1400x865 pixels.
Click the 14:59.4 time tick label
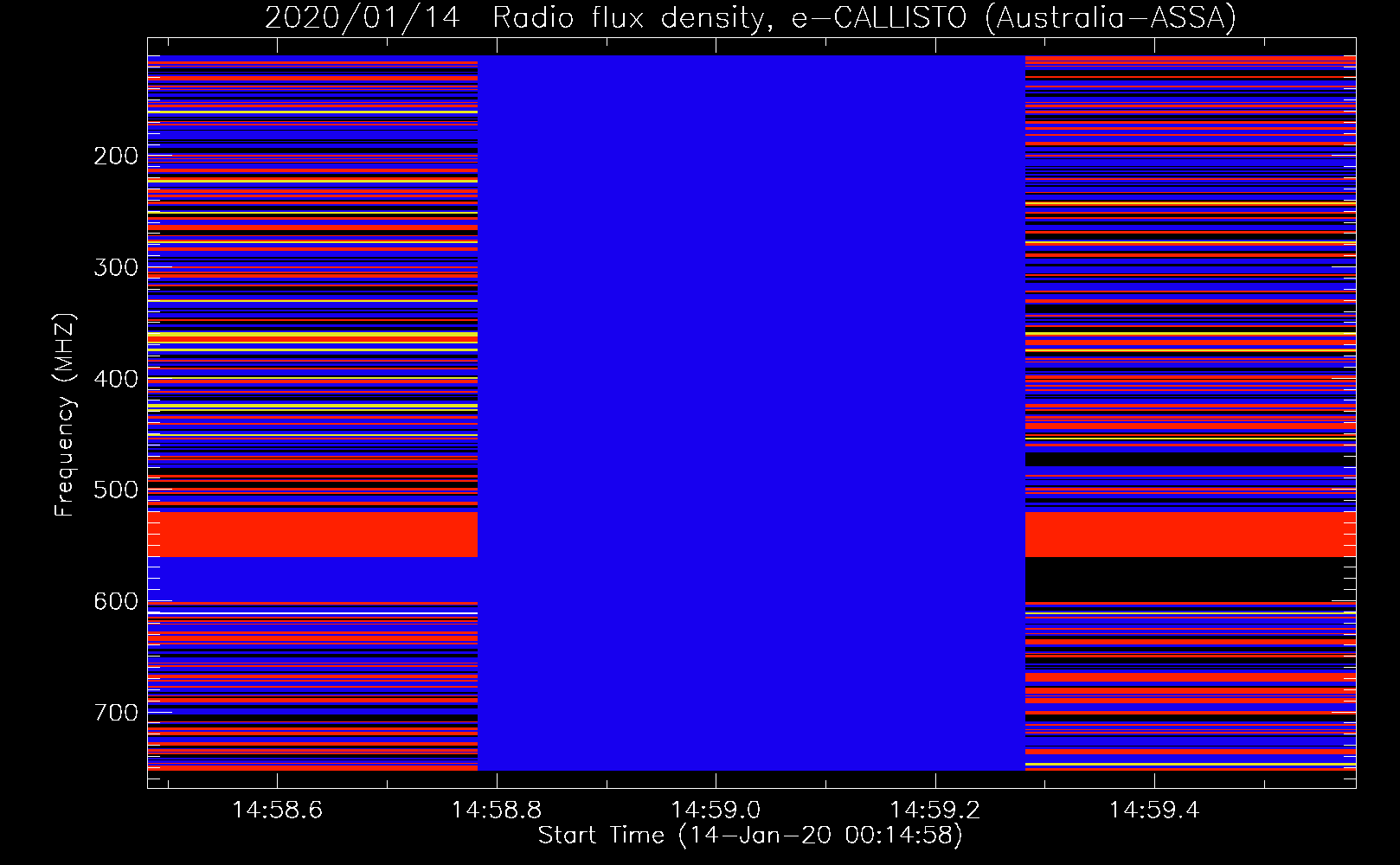[x=1154, y=810]
